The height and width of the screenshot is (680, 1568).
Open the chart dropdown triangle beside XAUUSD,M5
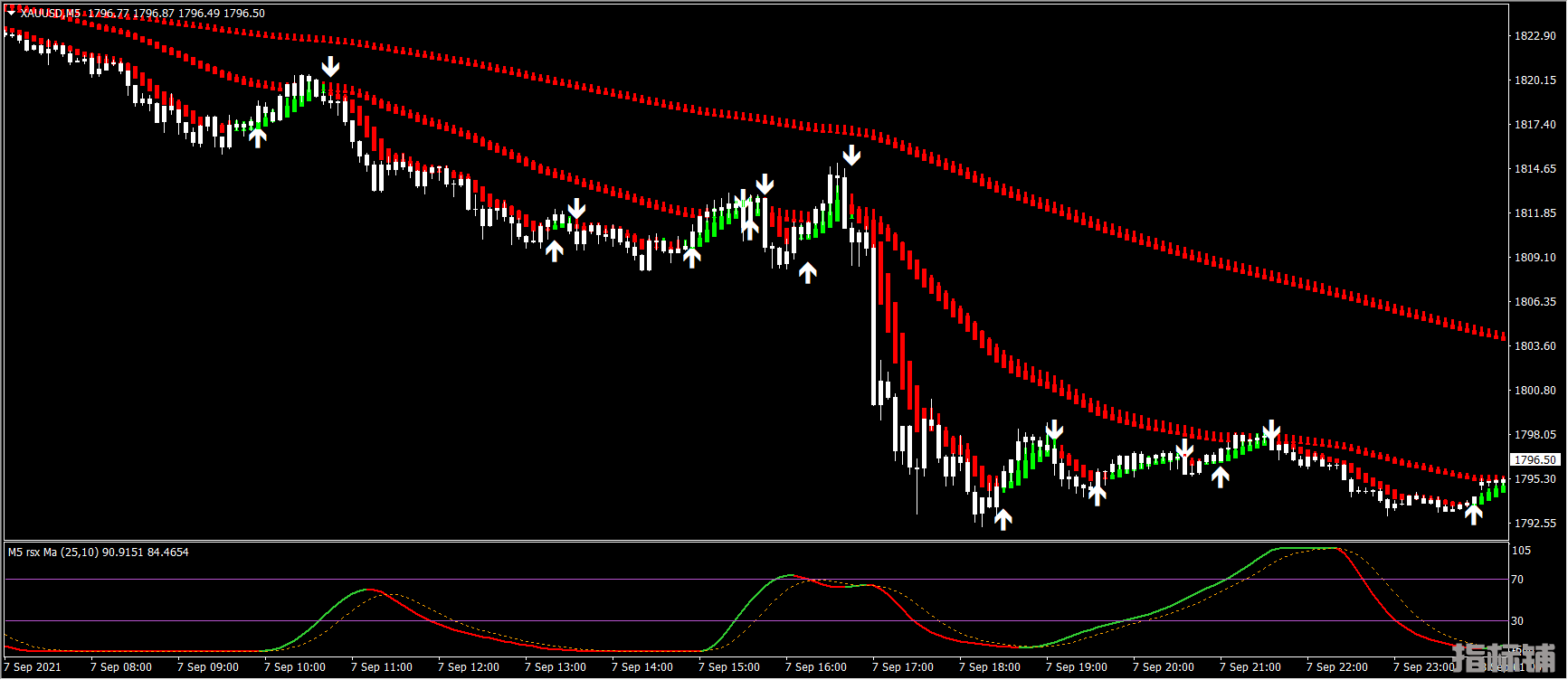coord(11,14)
